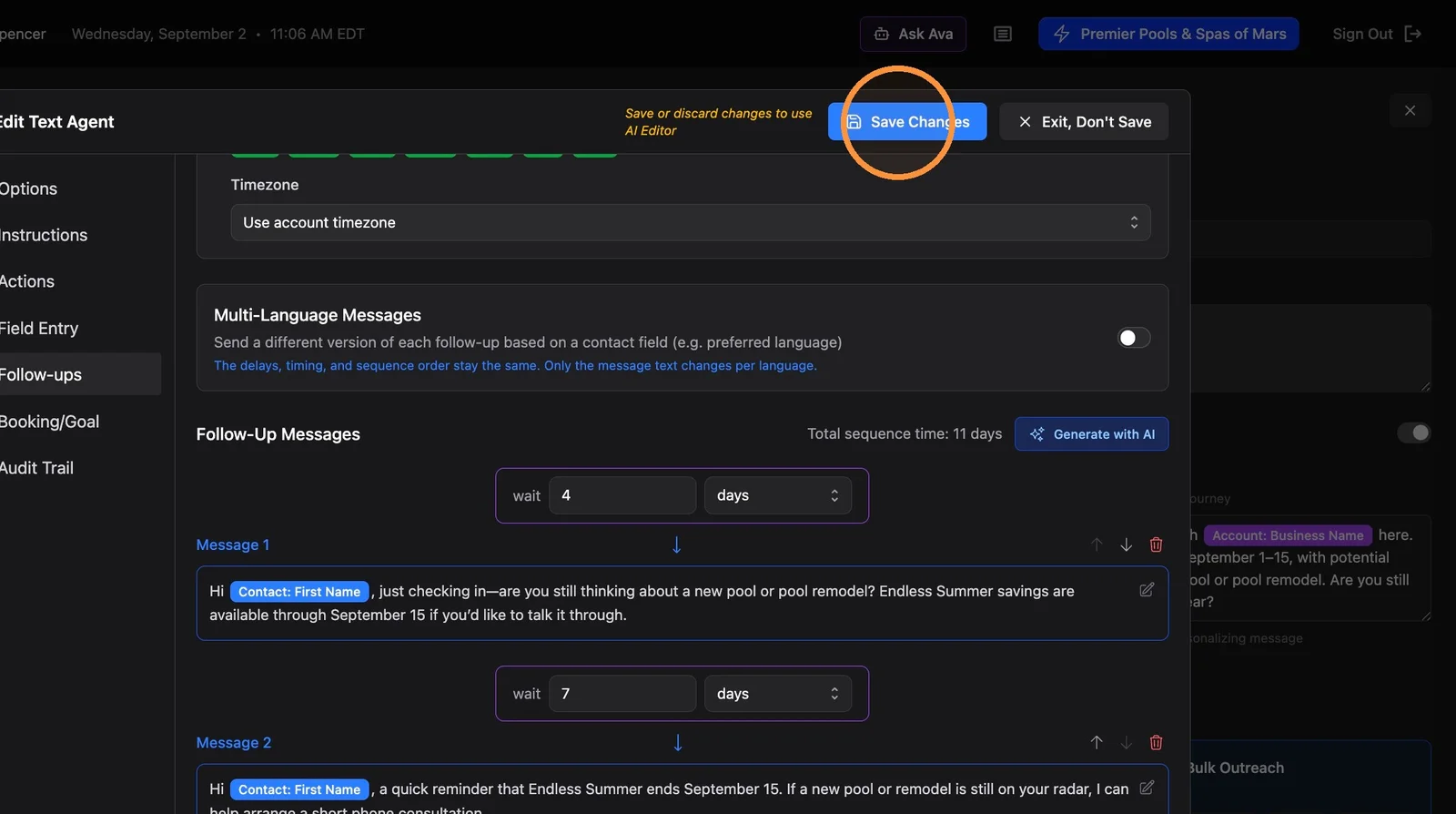Move Message 1 down with arrow

[1126, 544]
